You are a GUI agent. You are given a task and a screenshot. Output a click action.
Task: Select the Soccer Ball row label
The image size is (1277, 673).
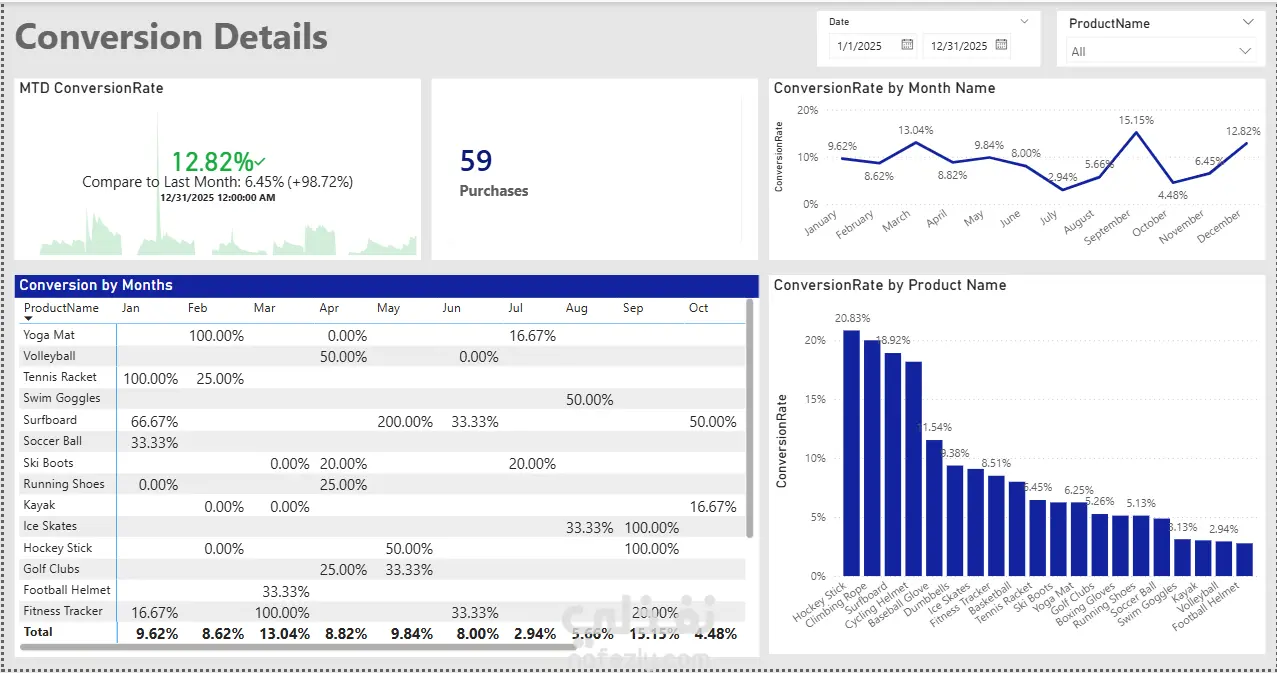pos(52,441)
